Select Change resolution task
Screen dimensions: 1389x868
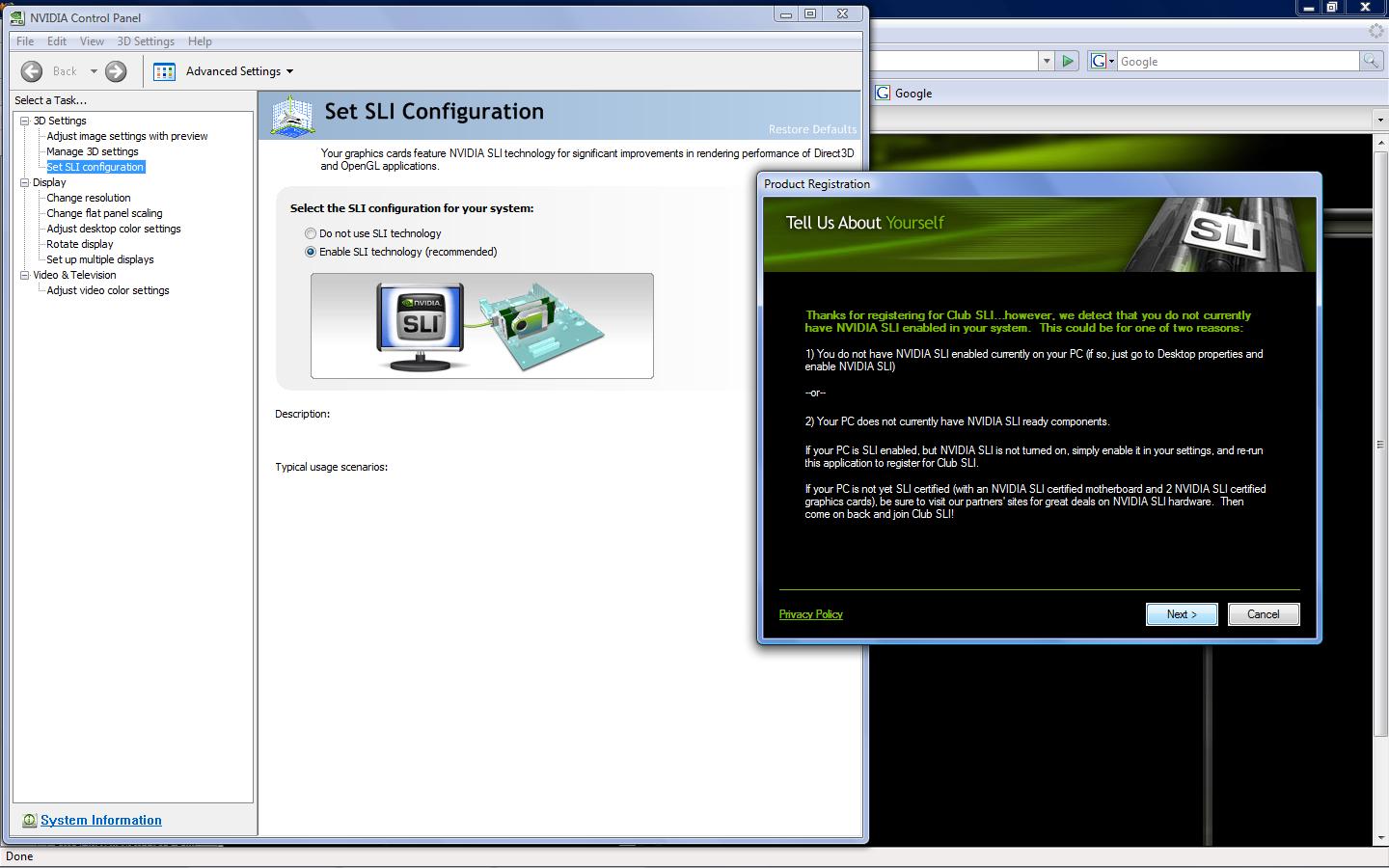pyautogui.click(x=89, y=198)
